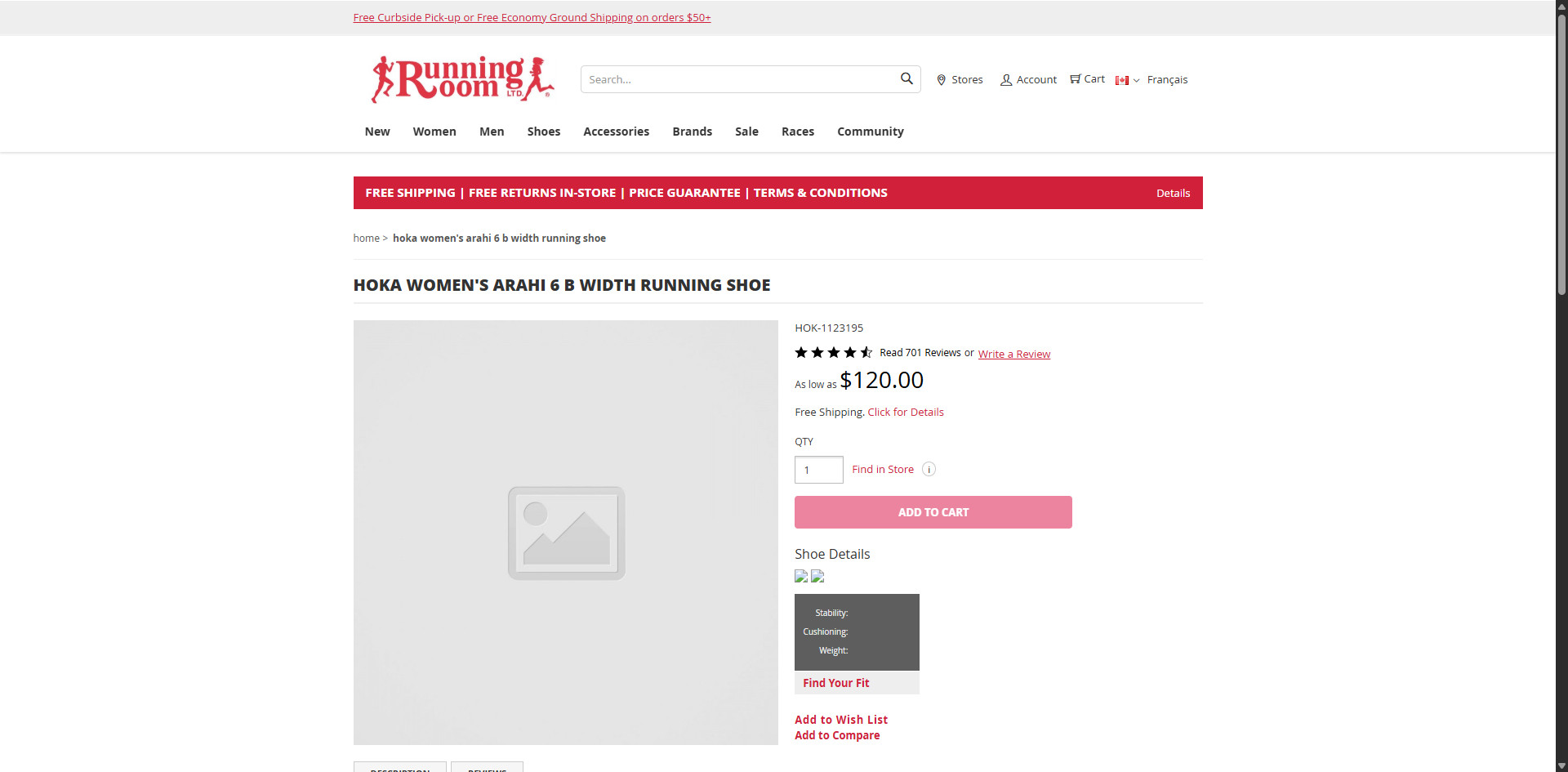The image size is (1568, 772).
Task: Click the Find in Store info icon
Action: tap(929, 469)
